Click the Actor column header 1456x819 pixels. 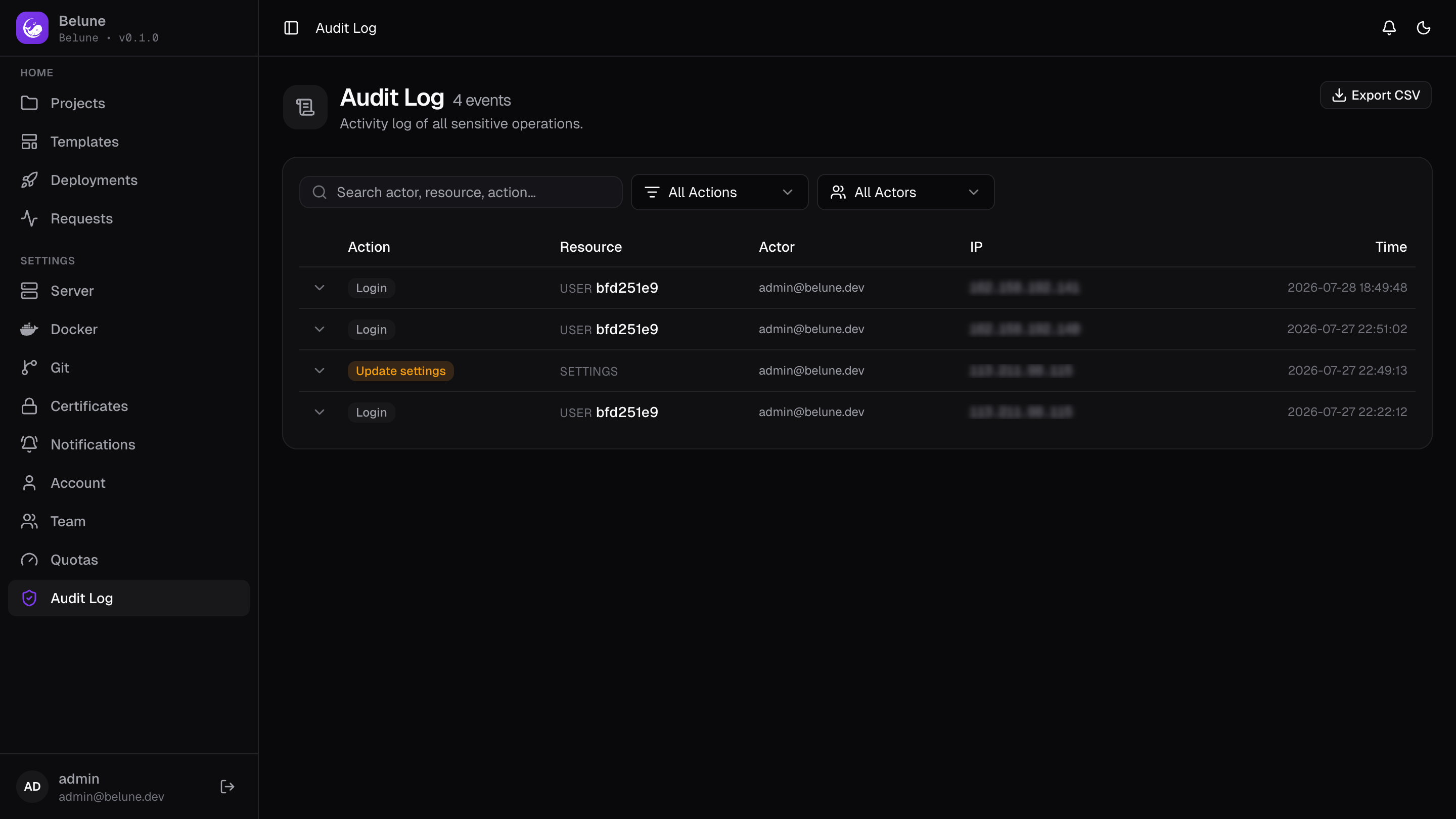[777, 246]
